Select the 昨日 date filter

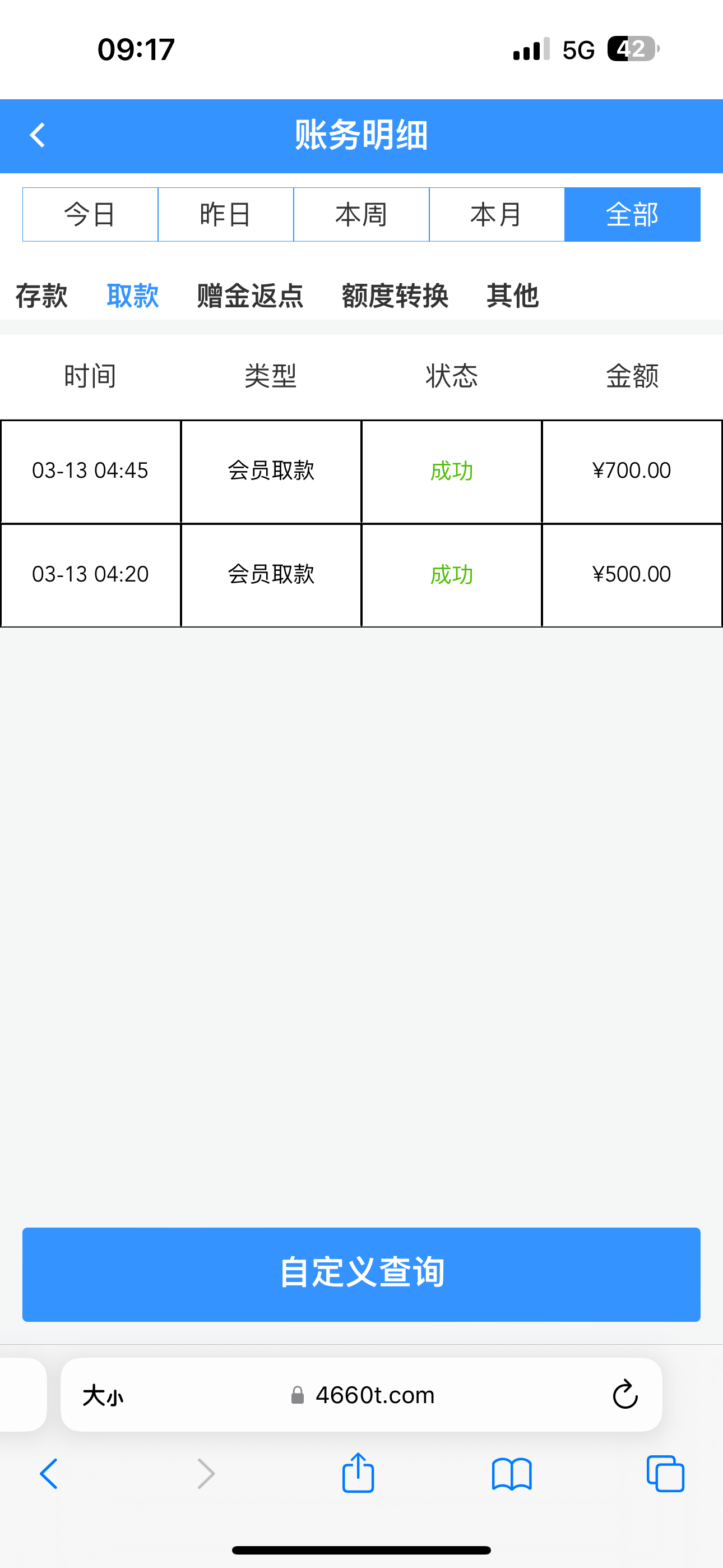pyautogui.click(x=226, y=215)
